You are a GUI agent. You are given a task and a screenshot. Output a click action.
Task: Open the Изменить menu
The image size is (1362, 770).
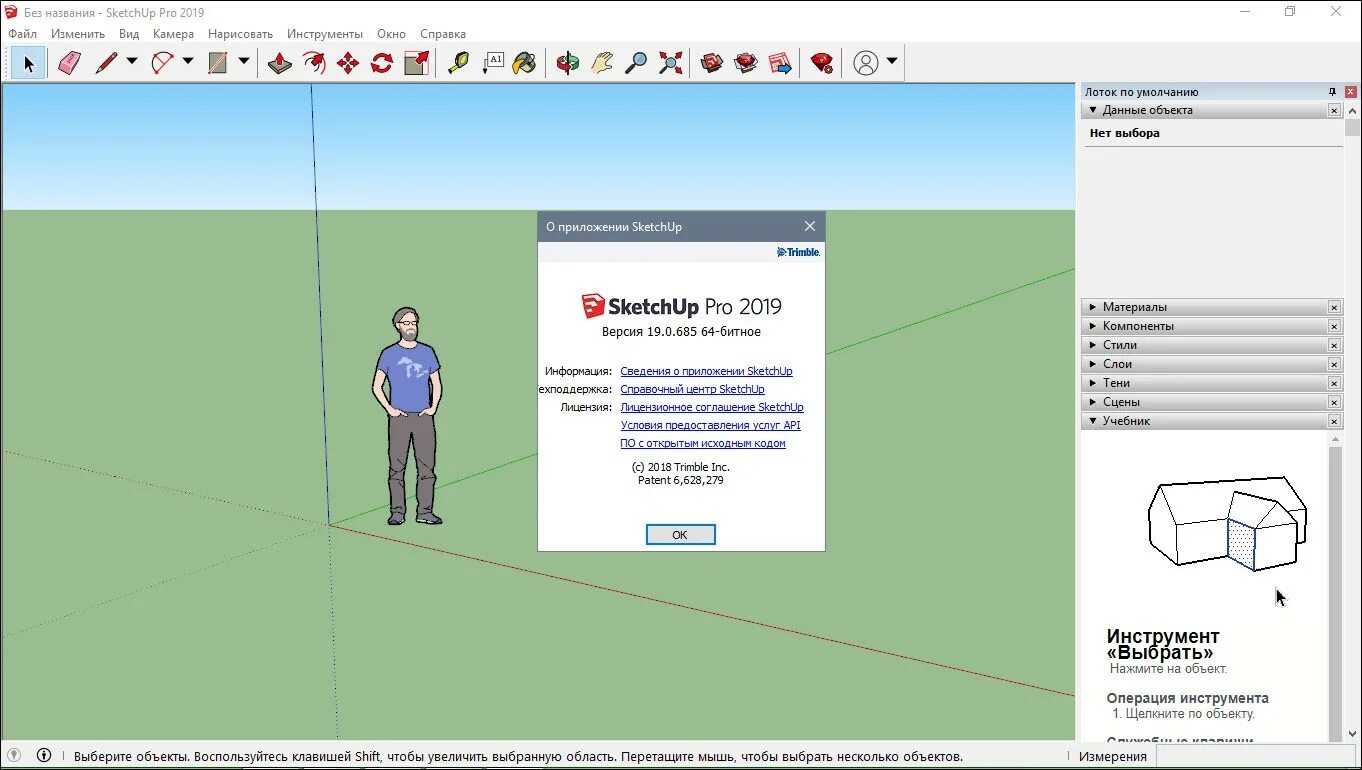tap(78, 34)
